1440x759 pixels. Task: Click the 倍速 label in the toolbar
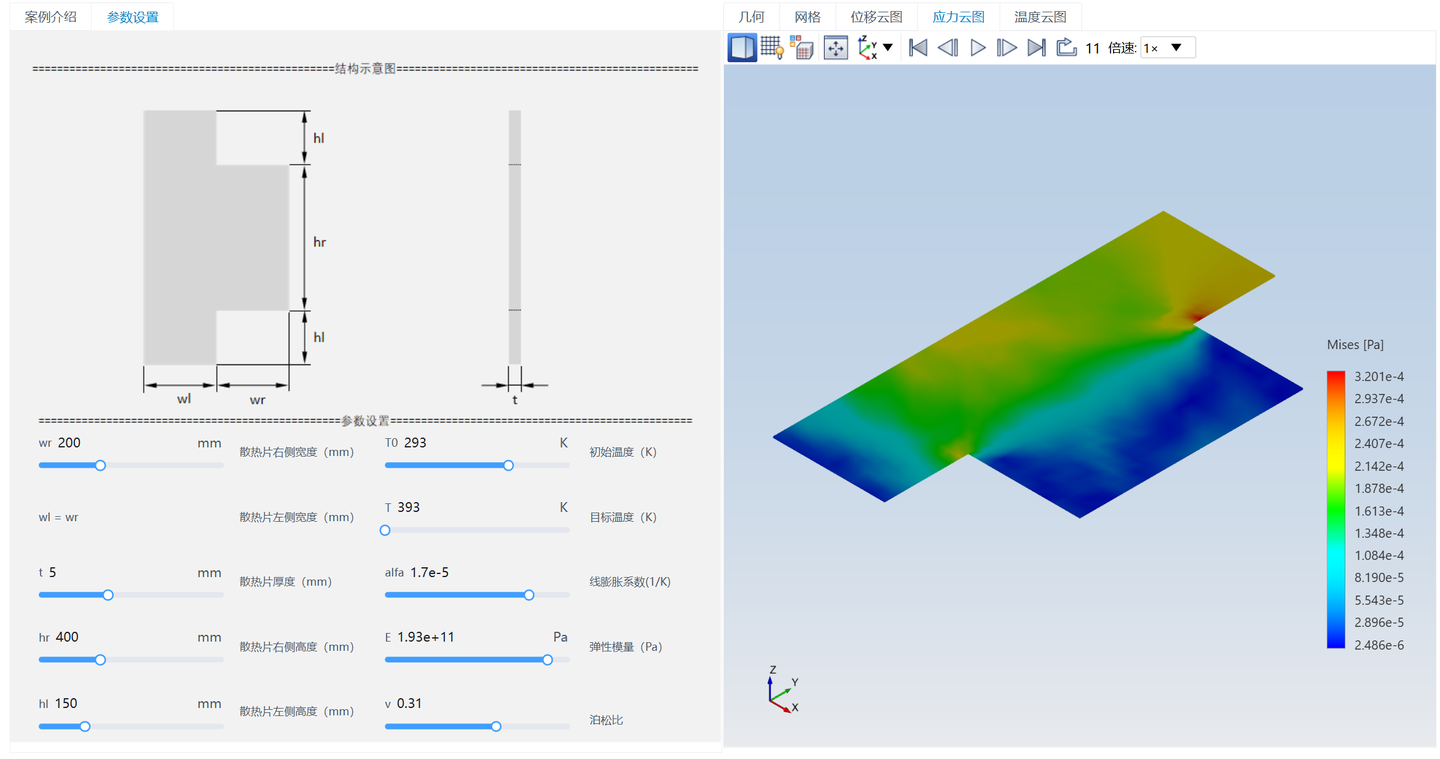coord(1122,48)
